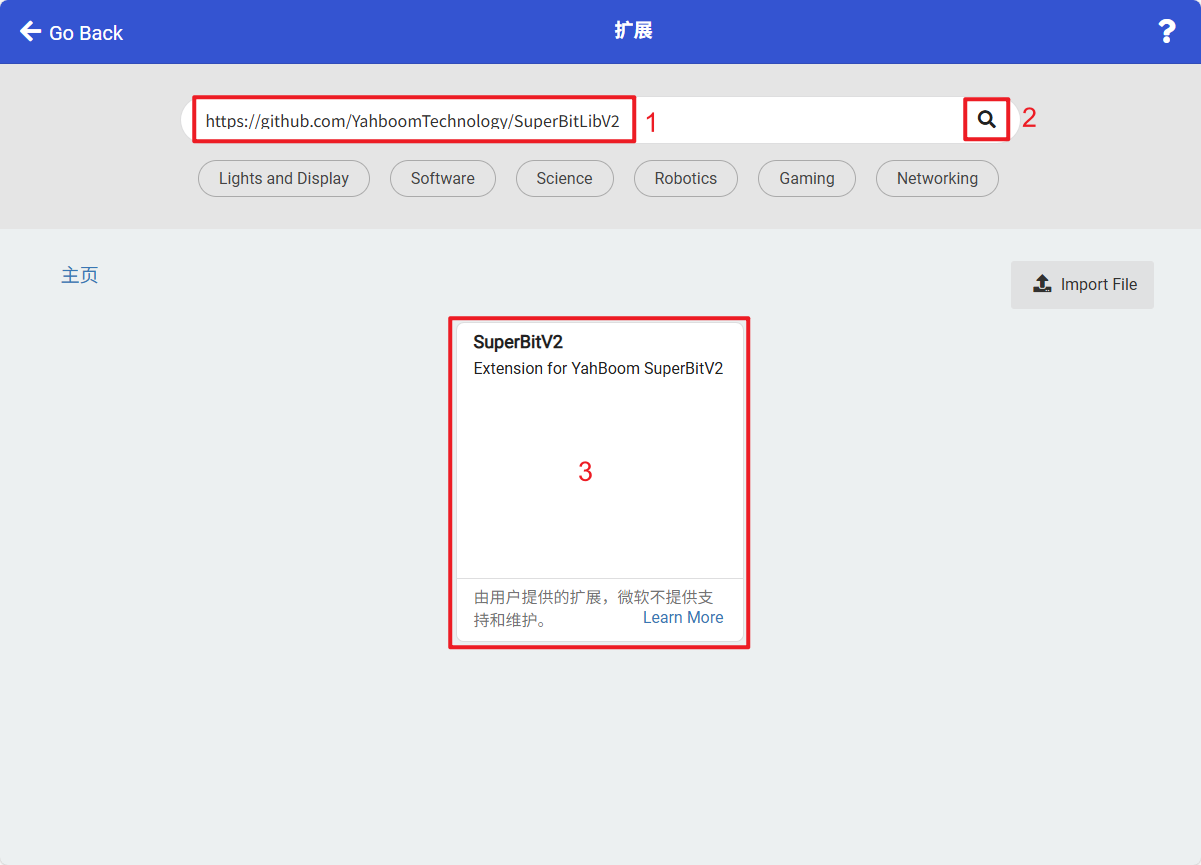The height and width of the screenshot is (865, 1201).
Task: Open the help question mark icon
Action: (1166, 32)
